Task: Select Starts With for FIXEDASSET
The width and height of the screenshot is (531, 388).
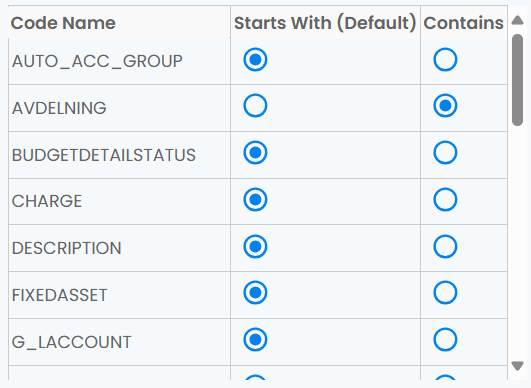Action: click(x=255, y=293)
